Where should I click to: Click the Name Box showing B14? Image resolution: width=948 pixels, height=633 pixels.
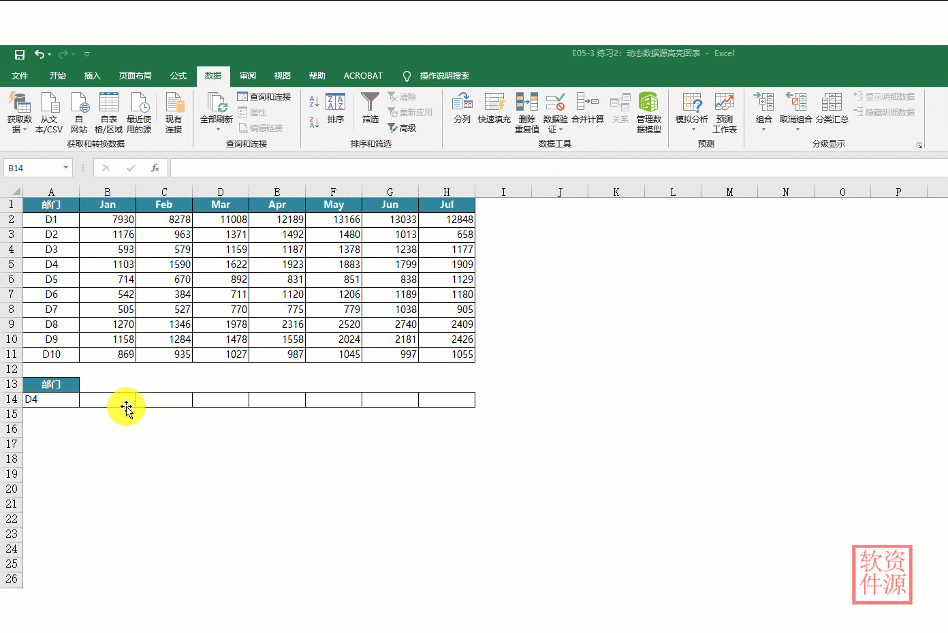click(33, 168)
